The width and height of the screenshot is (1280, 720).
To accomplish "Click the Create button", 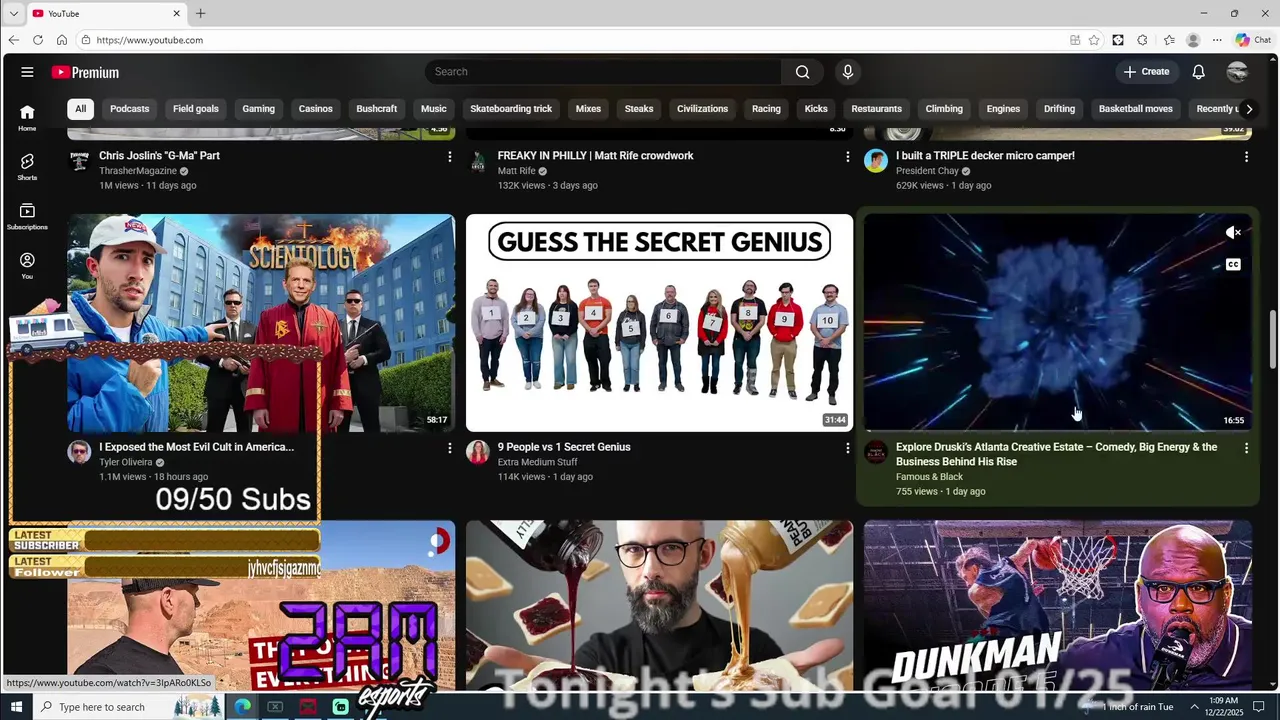I will point(1146,72).
